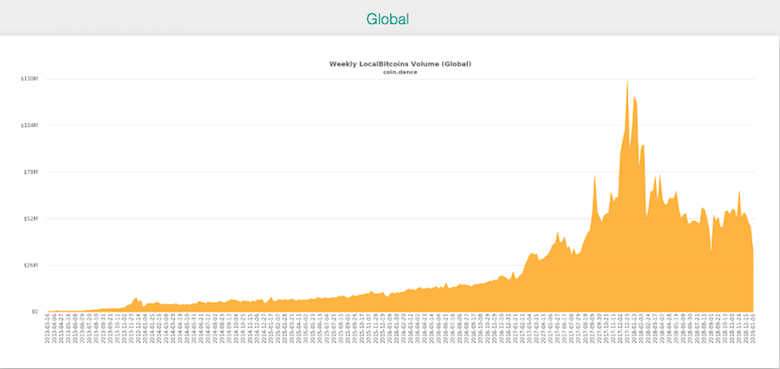The height and width of the screenshot is (369, 780).
Task: Click the $130M horizontal gridline
Action: pos(400,79)
